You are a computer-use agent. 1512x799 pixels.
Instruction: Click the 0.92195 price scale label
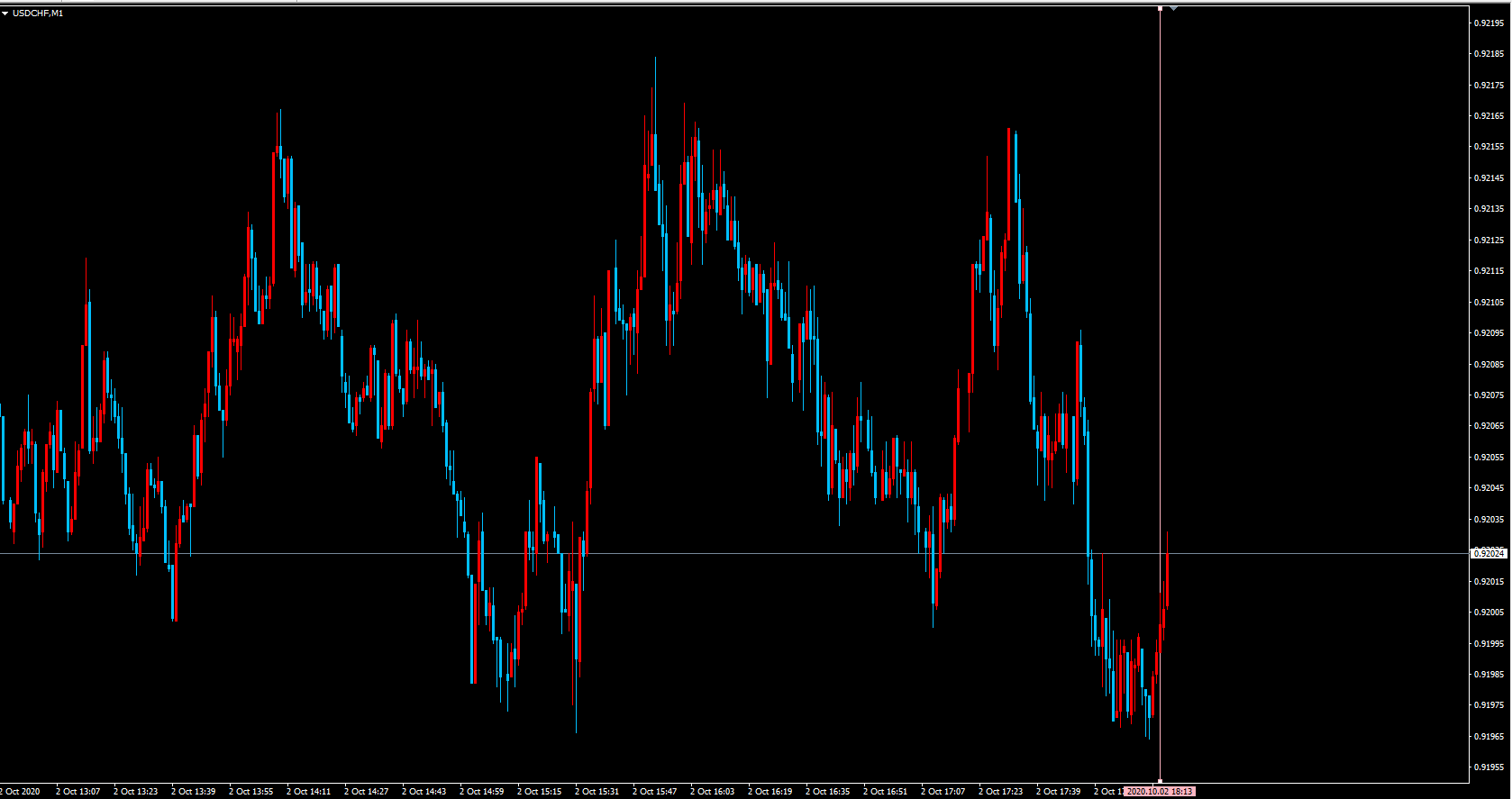(x=1489, y=23)
